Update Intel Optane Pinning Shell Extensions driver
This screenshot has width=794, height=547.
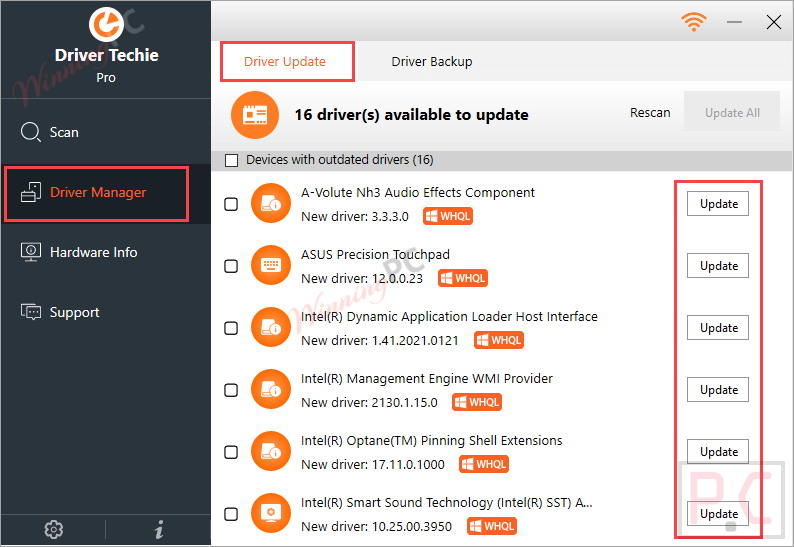[718, 451]
